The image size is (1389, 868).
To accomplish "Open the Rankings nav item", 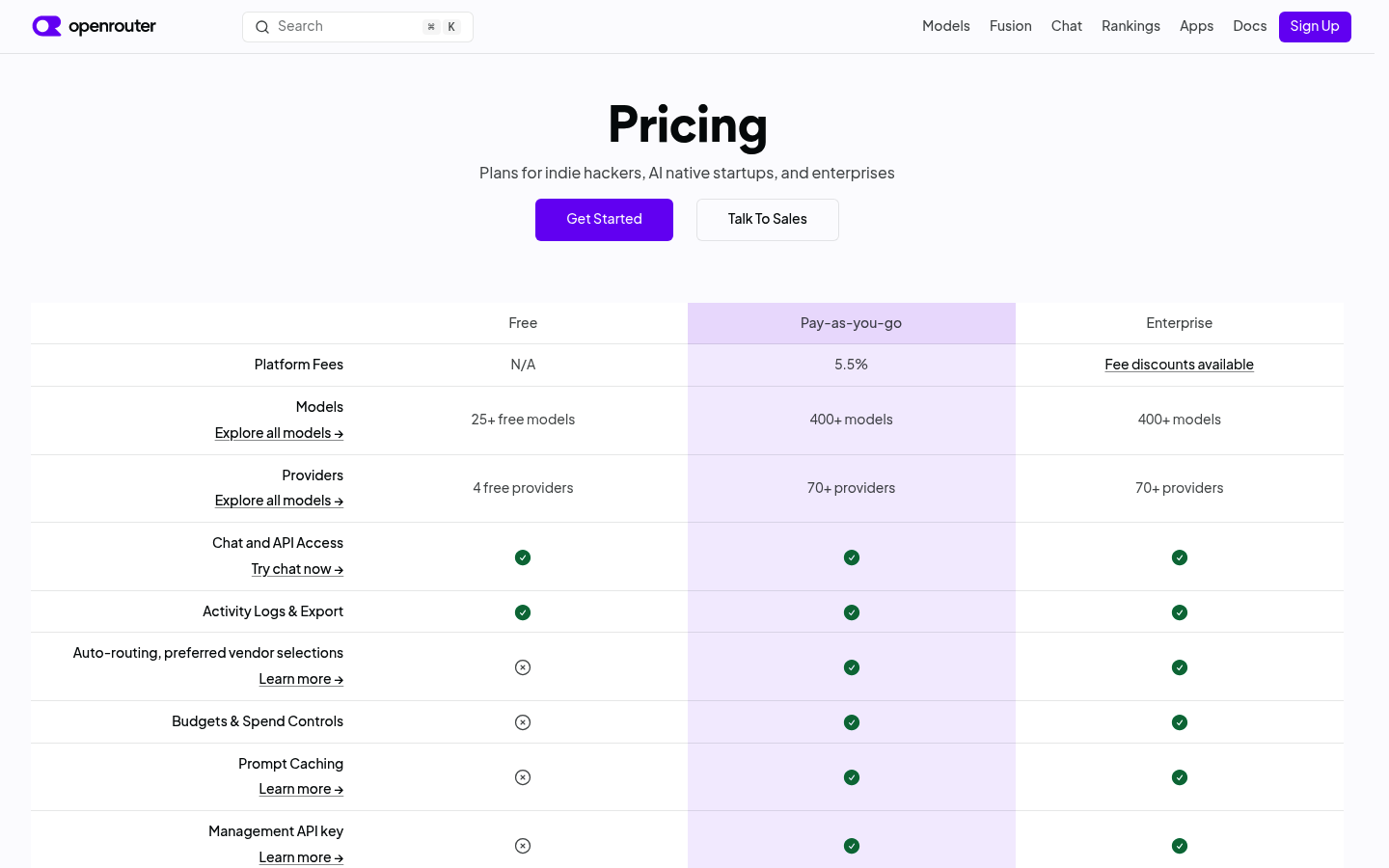I will pos(1130,26).
